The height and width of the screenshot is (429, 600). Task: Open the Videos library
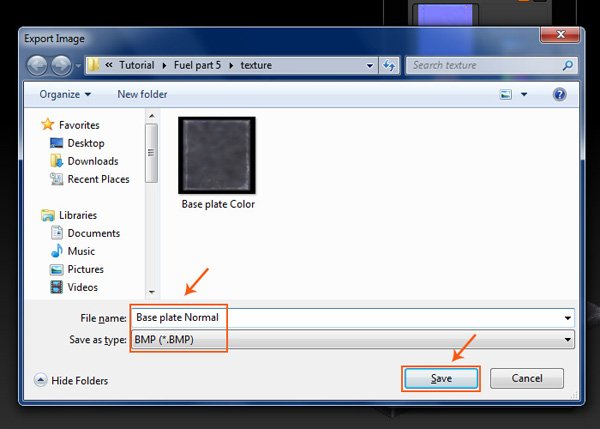coord(82,287)
